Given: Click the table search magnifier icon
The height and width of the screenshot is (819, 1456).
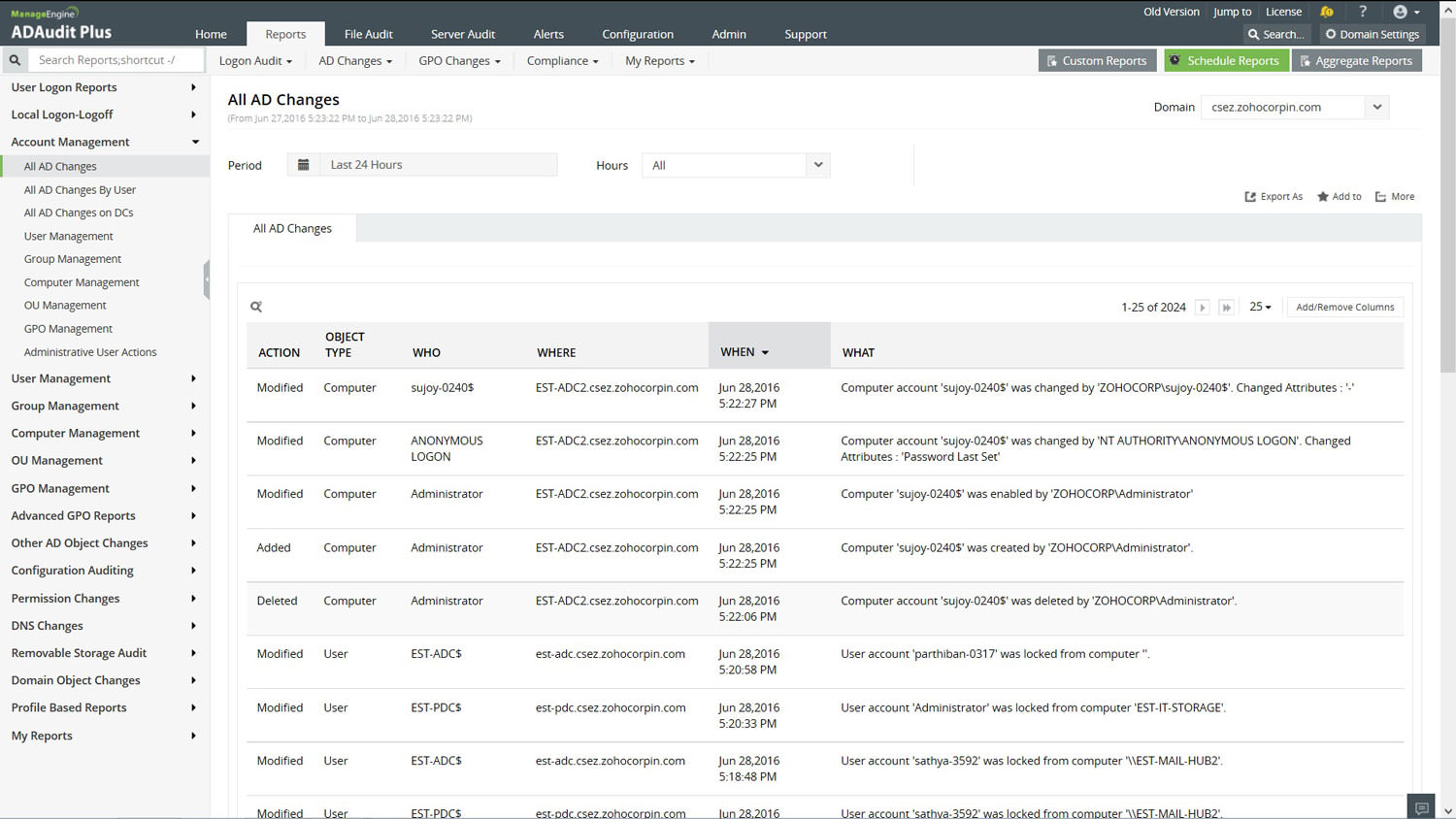Looking at the screenshot, I should click(256, 307).
